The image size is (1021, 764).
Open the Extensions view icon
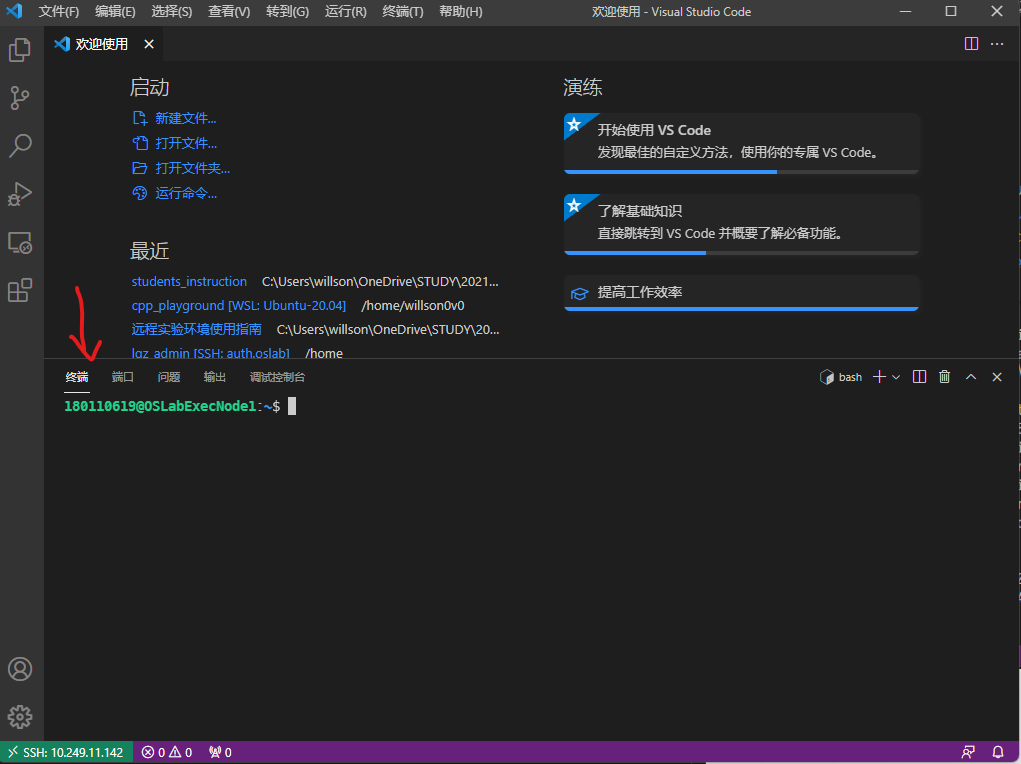[20, 290]
